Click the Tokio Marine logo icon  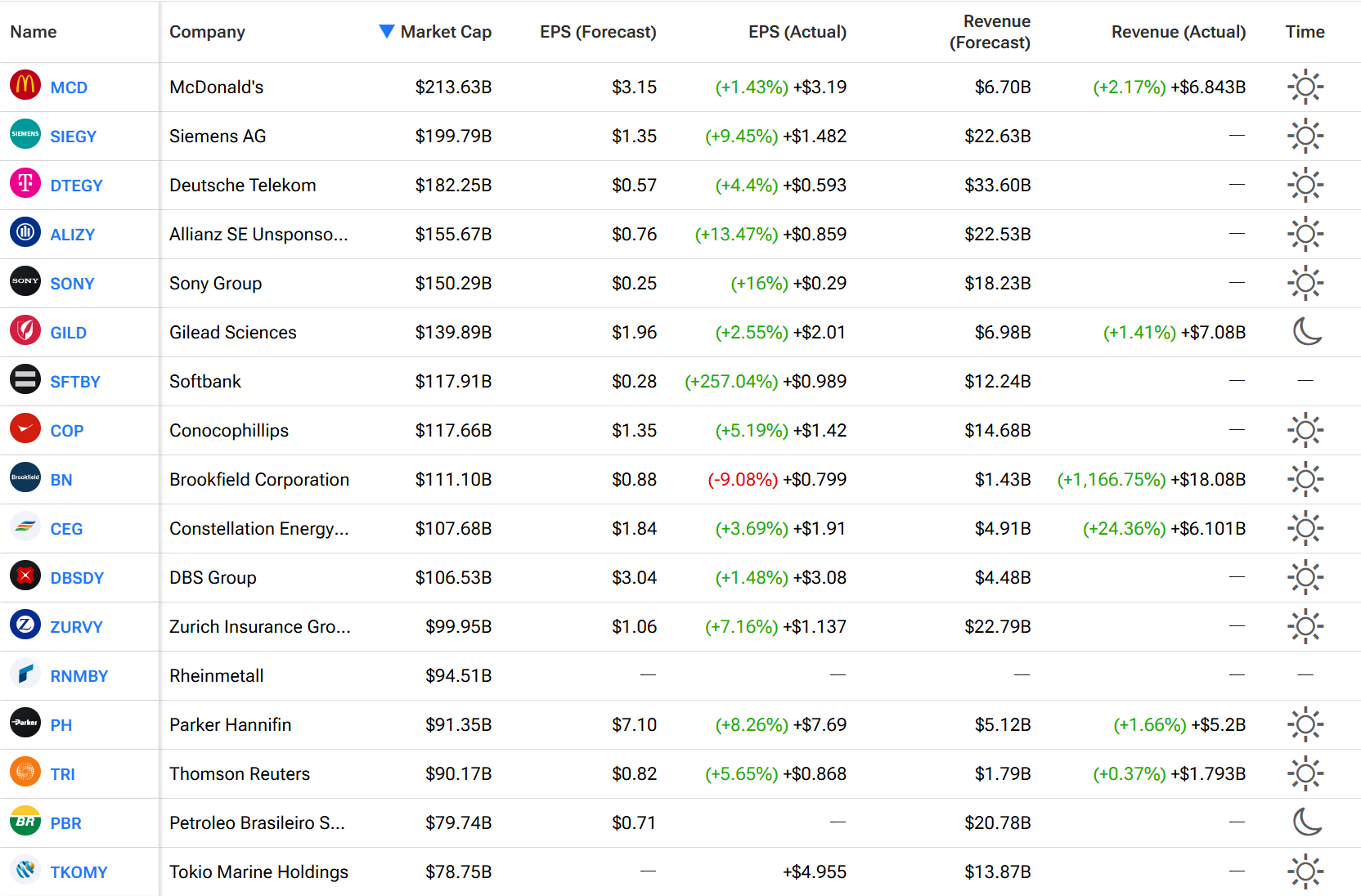pyautogui.click(x=25, y=870)
